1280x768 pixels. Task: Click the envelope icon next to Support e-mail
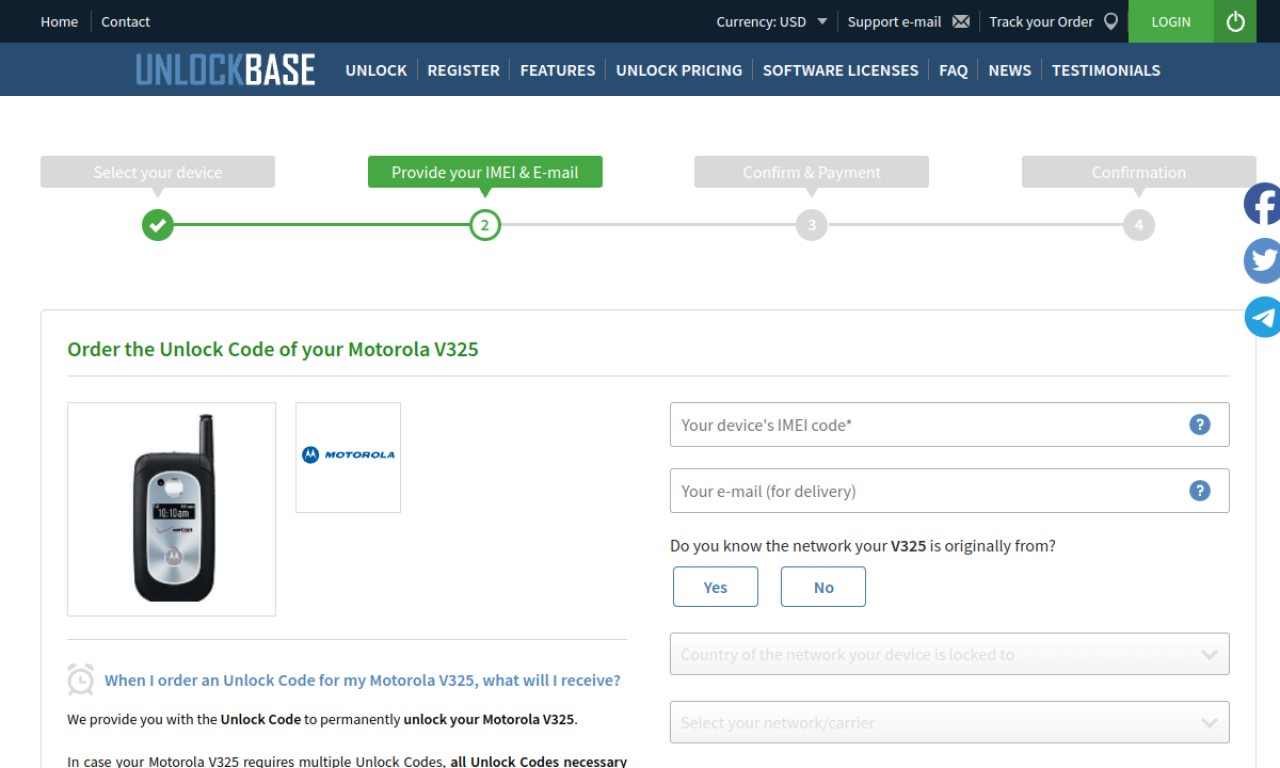(961, 21)
